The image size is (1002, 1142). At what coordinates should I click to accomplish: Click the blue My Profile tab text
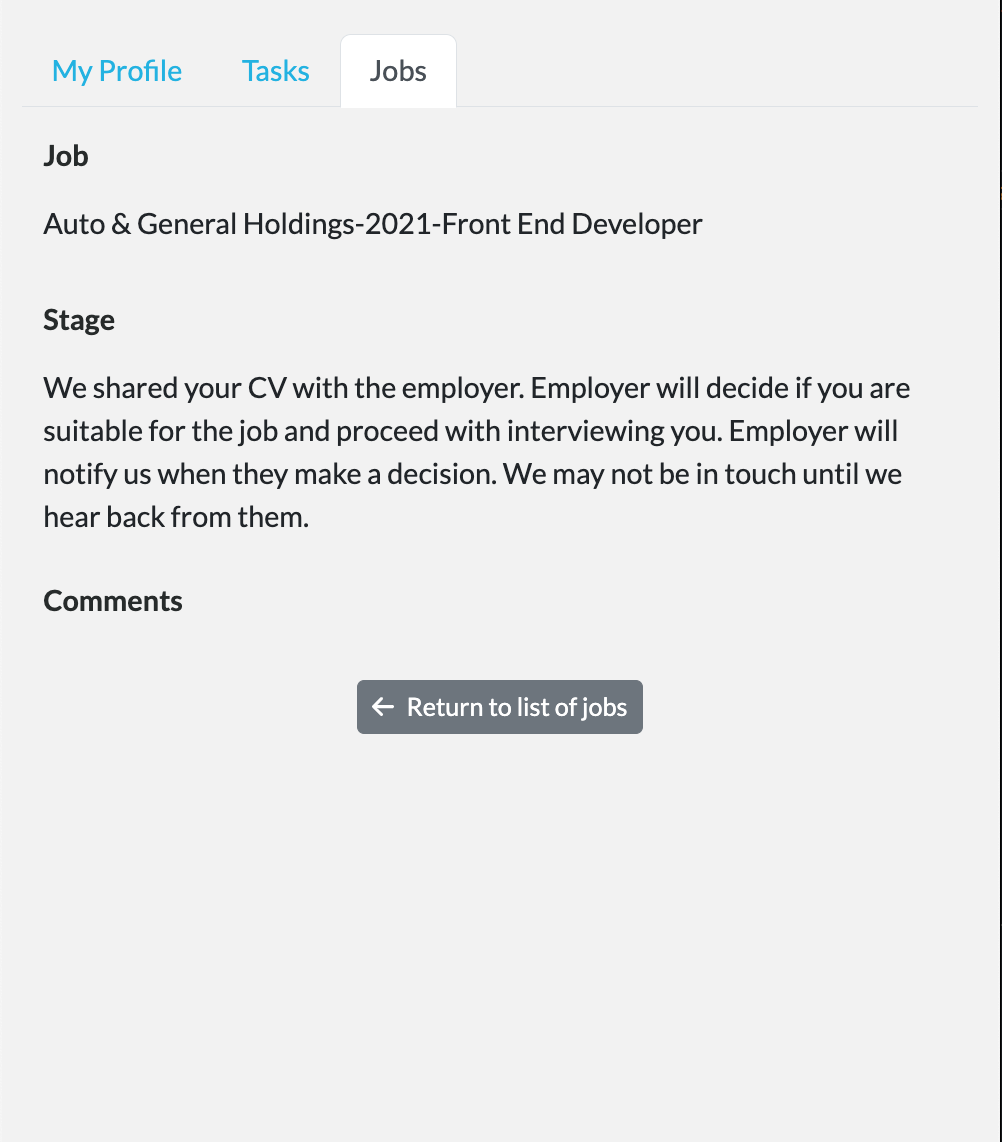tap(116, 70)
